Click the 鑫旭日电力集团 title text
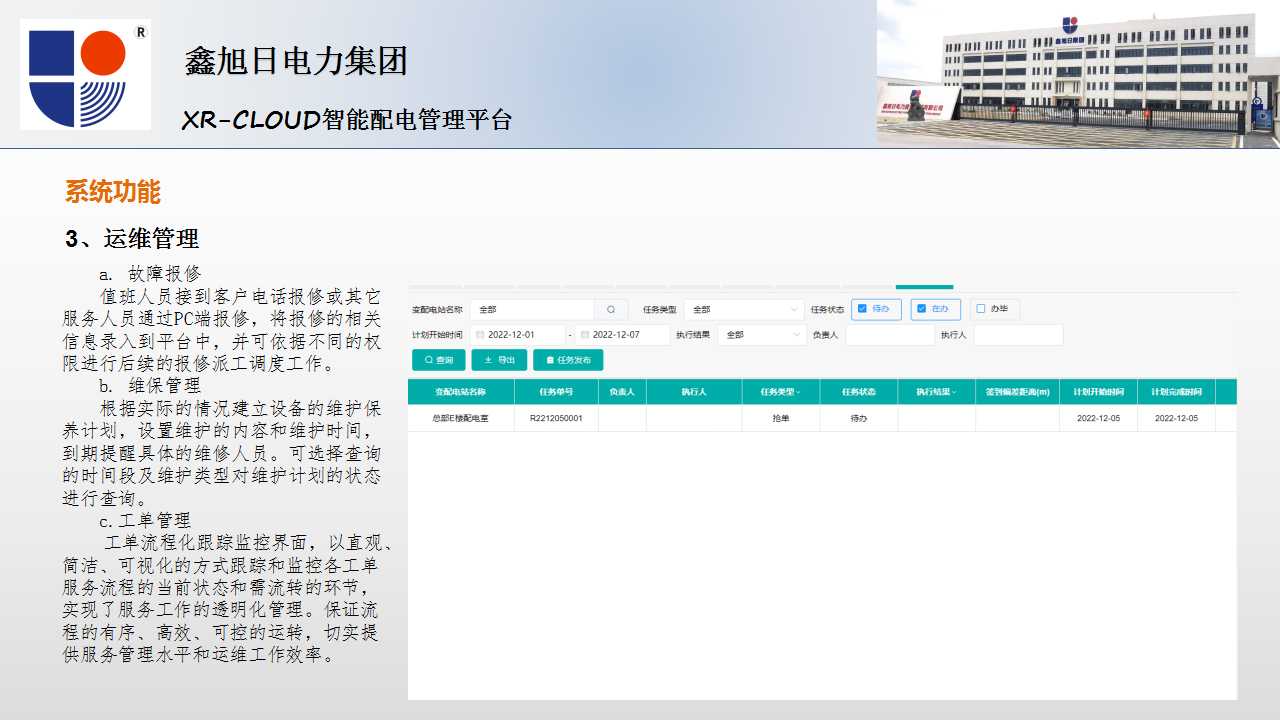This screenshot has height=720, width=1280. pyautogui.click(x=297, y=62)
